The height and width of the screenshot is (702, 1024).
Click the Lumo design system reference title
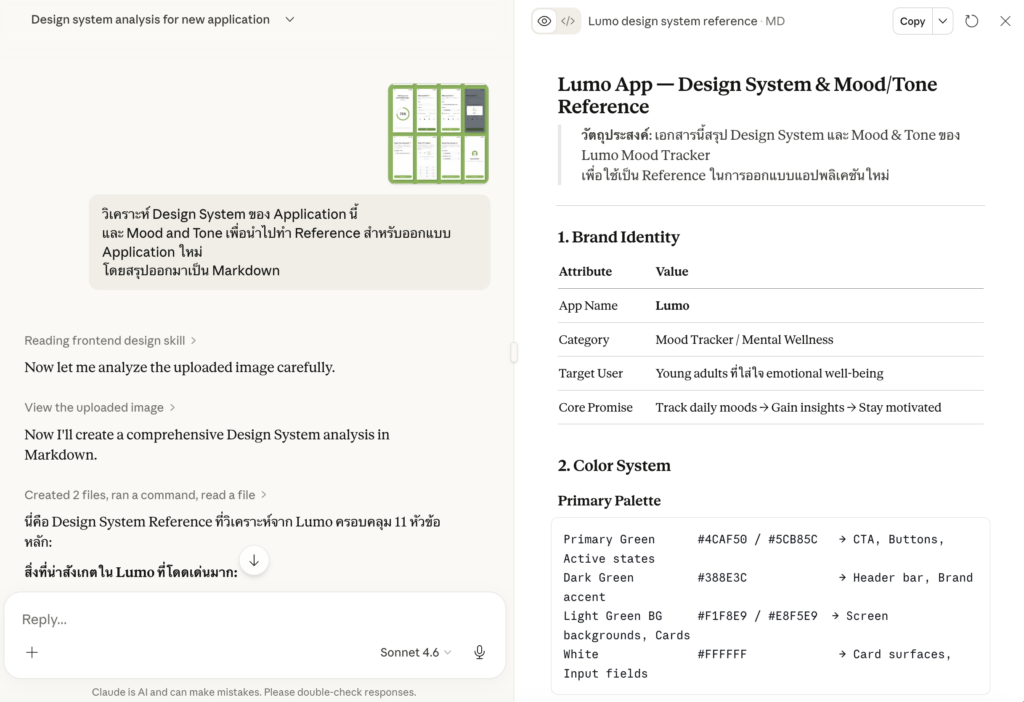tap(672, 21)
